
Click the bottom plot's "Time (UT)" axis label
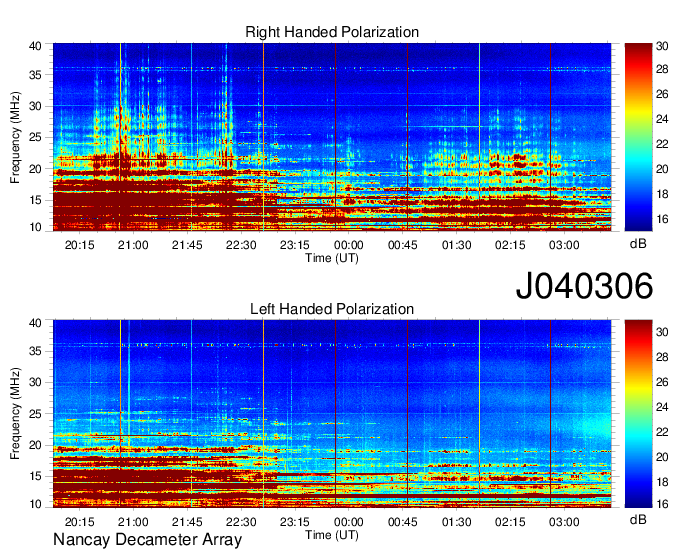[332, 535]
